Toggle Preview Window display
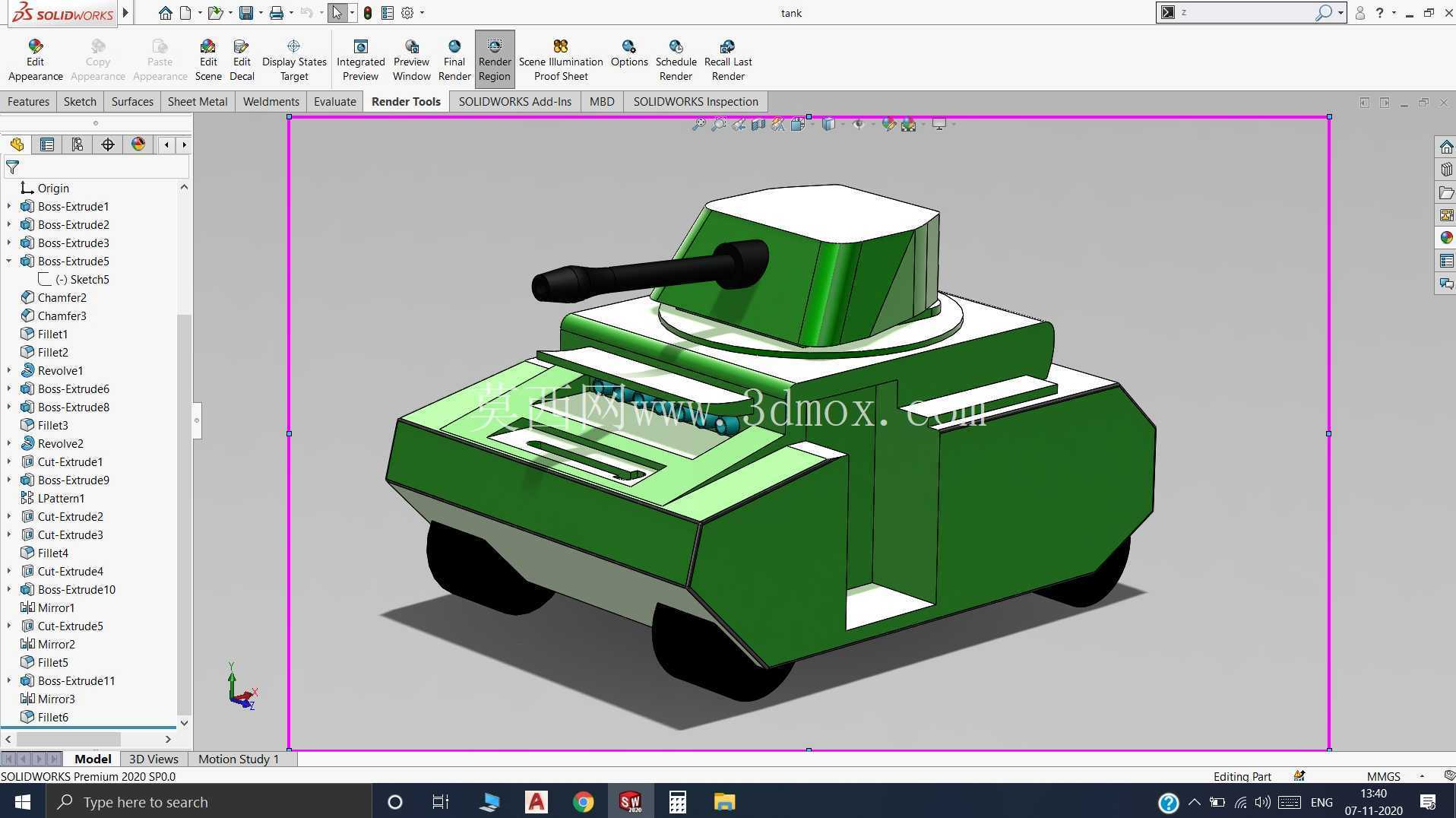 411,59
